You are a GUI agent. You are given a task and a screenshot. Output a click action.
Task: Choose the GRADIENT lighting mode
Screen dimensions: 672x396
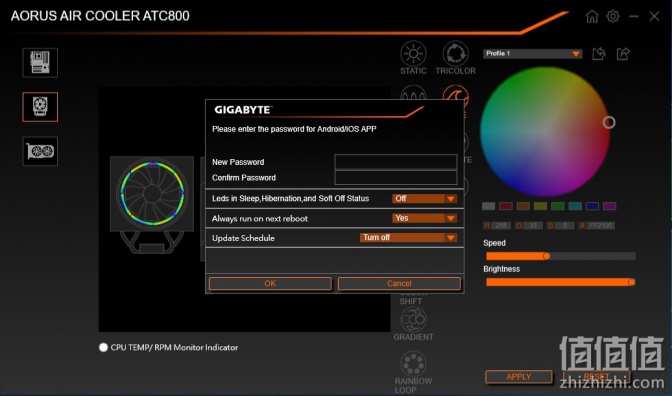[413, 324]
